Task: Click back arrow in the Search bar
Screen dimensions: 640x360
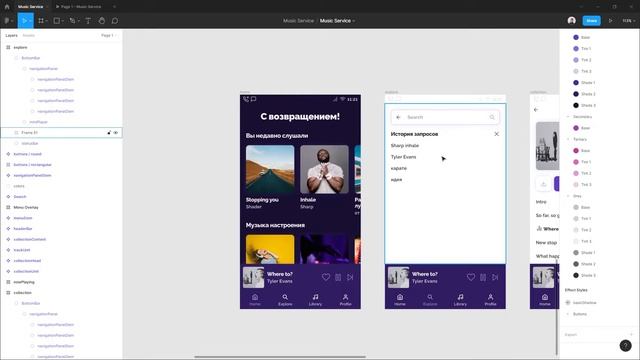Action: (398, 117)
